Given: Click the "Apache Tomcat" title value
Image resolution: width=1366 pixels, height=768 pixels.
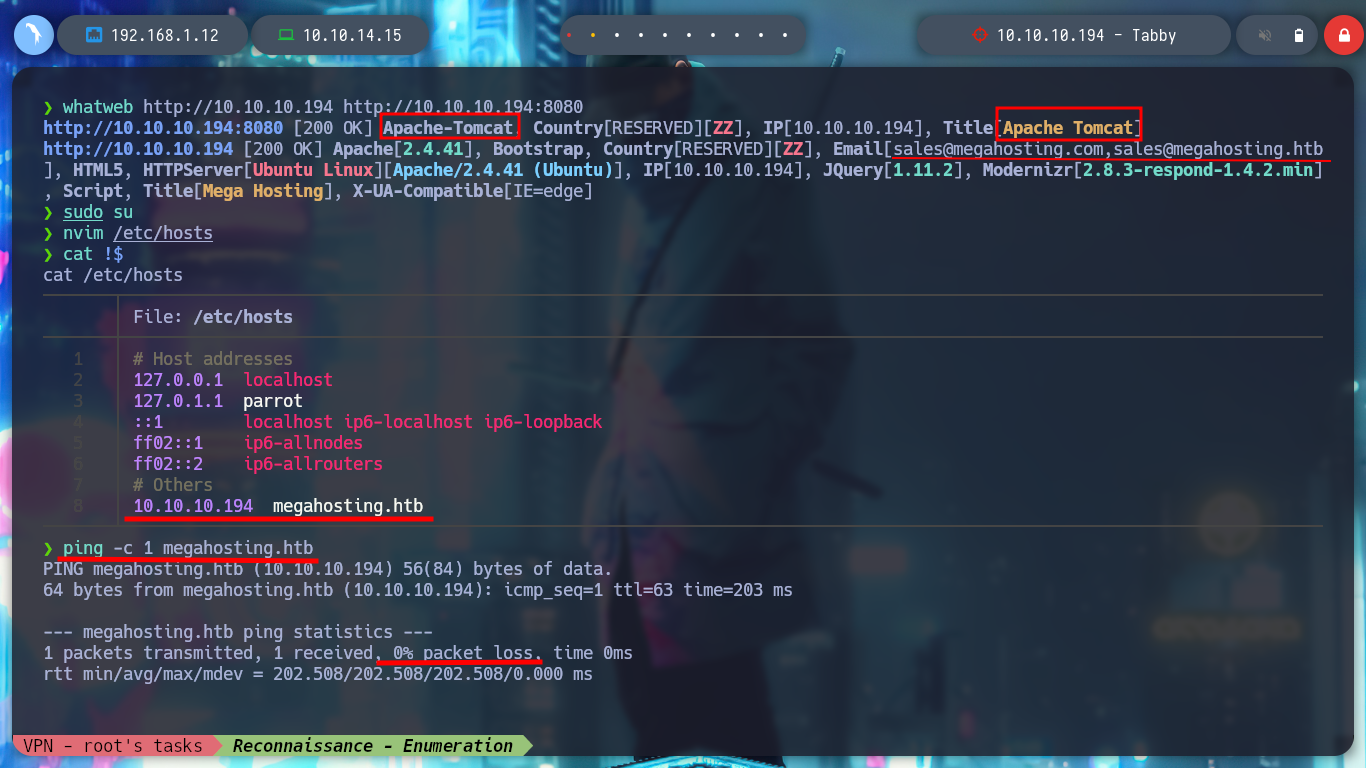Looking at the screenshot, I should (x=1068, y=128).
